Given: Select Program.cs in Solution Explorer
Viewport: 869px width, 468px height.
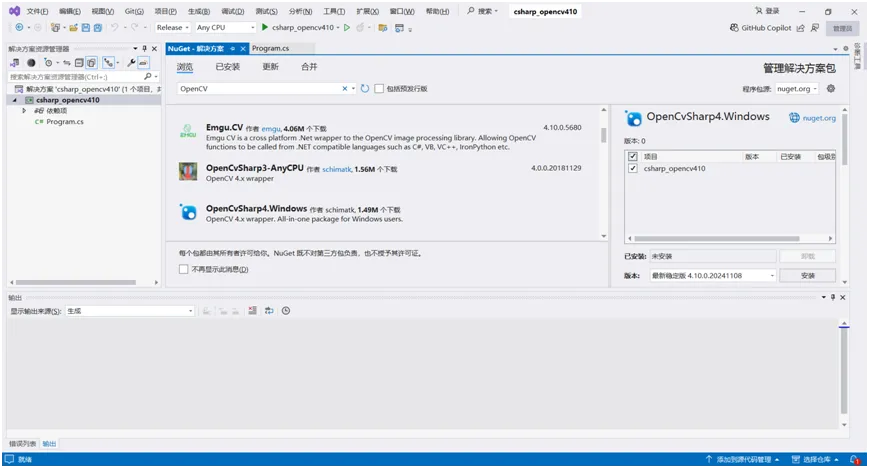Looking at the screenshot, I should tap(64, 121).
